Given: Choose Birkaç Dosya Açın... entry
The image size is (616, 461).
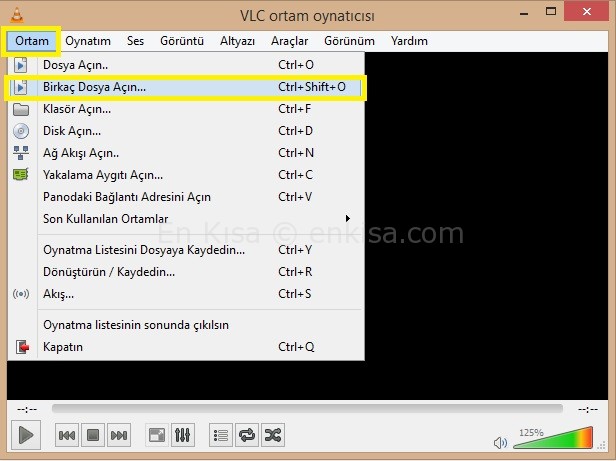Looking at the screenshot, I should pyautogui.click(x=185, y=87).
